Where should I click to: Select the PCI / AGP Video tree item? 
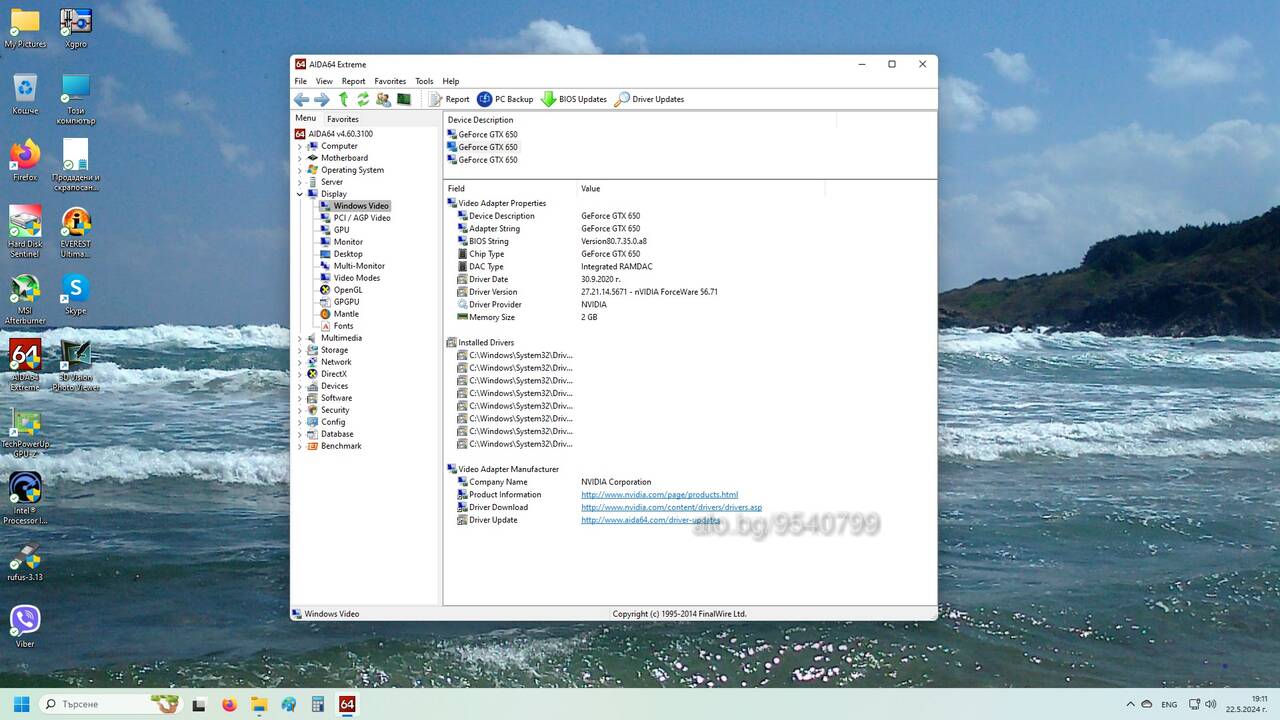pyautogui.click(x=362, y=218)
